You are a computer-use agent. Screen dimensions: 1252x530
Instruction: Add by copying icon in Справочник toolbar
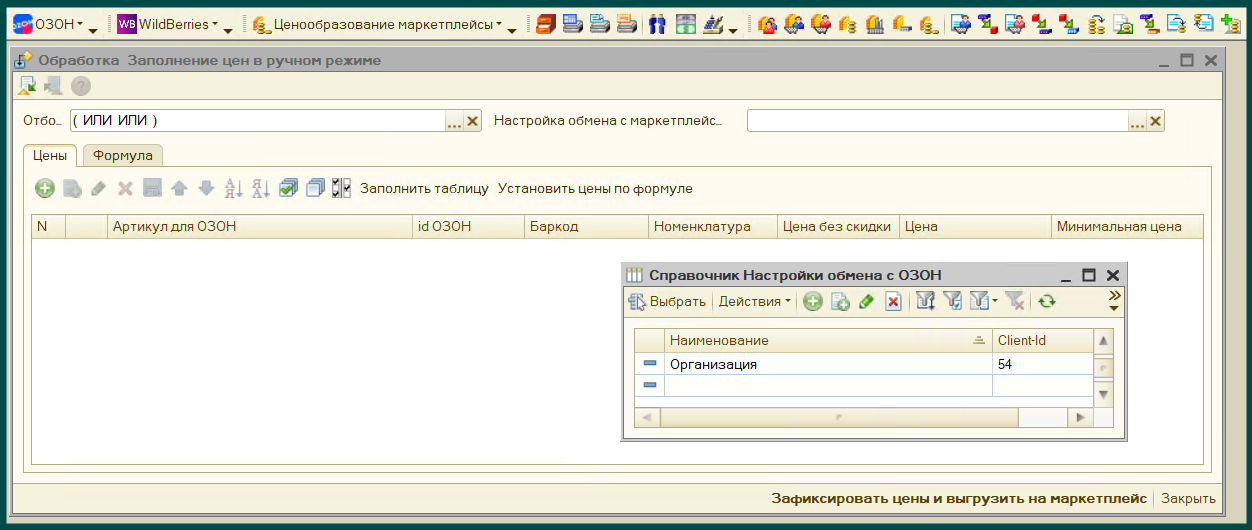coord(840,301)
